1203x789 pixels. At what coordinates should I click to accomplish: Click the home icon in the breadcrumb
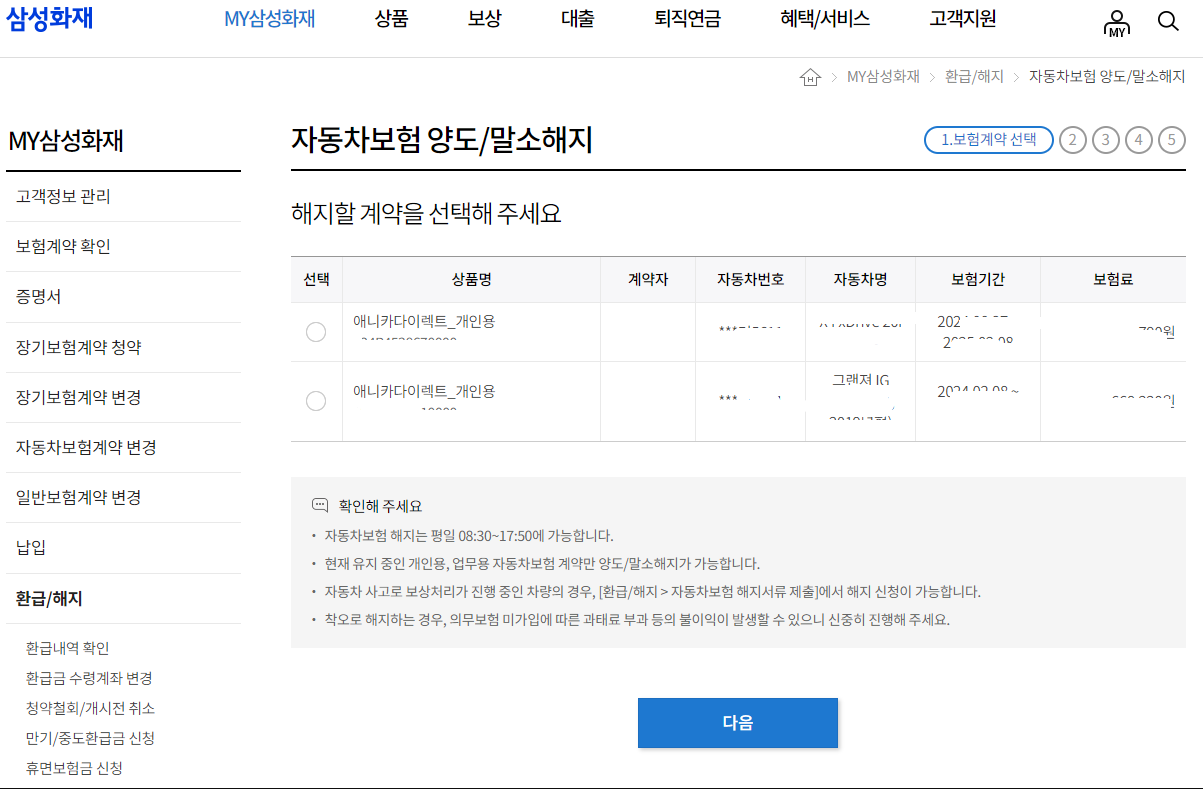point(810,75)
